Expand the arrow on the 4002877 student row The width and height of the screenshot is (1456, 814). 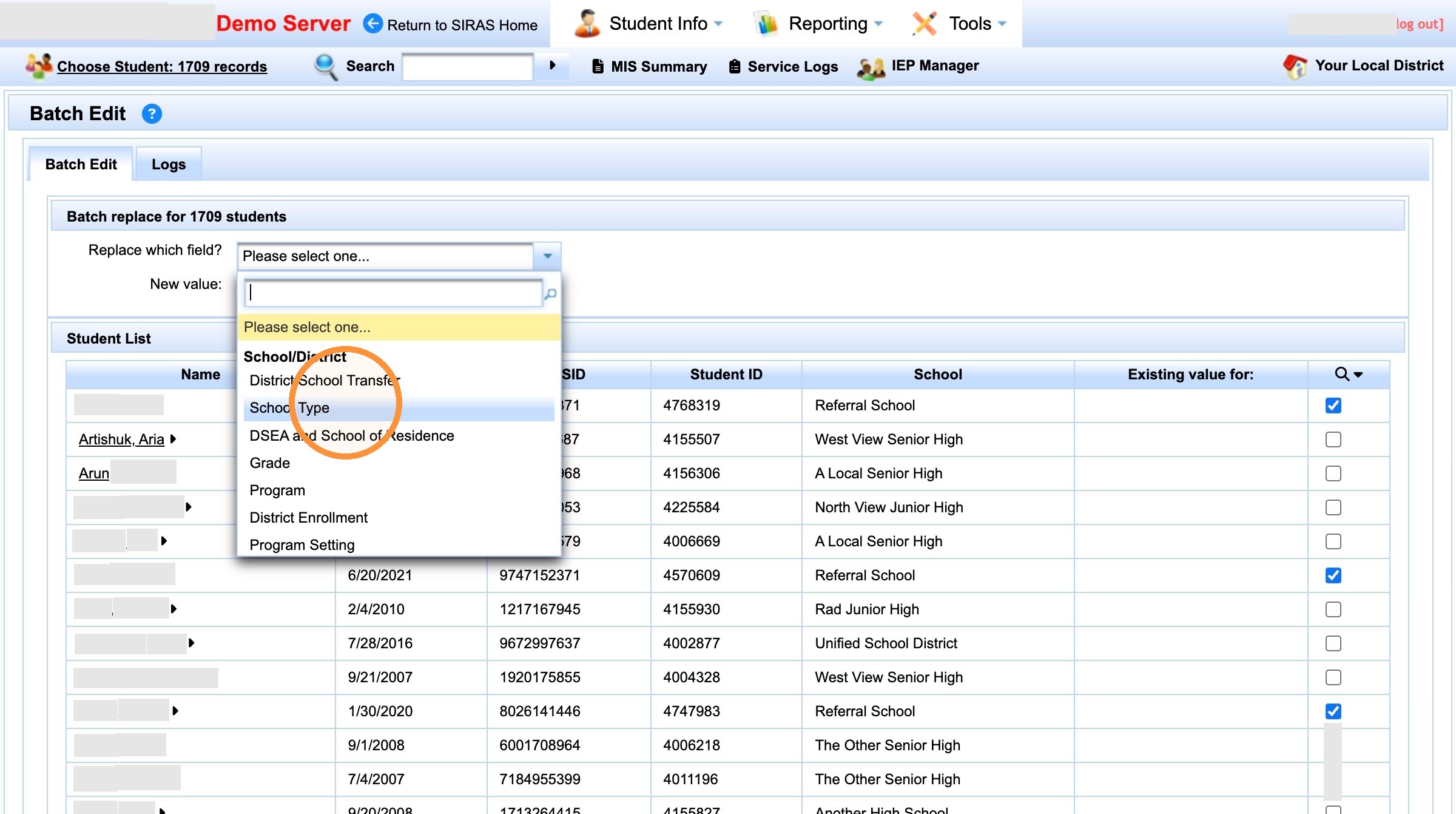point(192,643)
